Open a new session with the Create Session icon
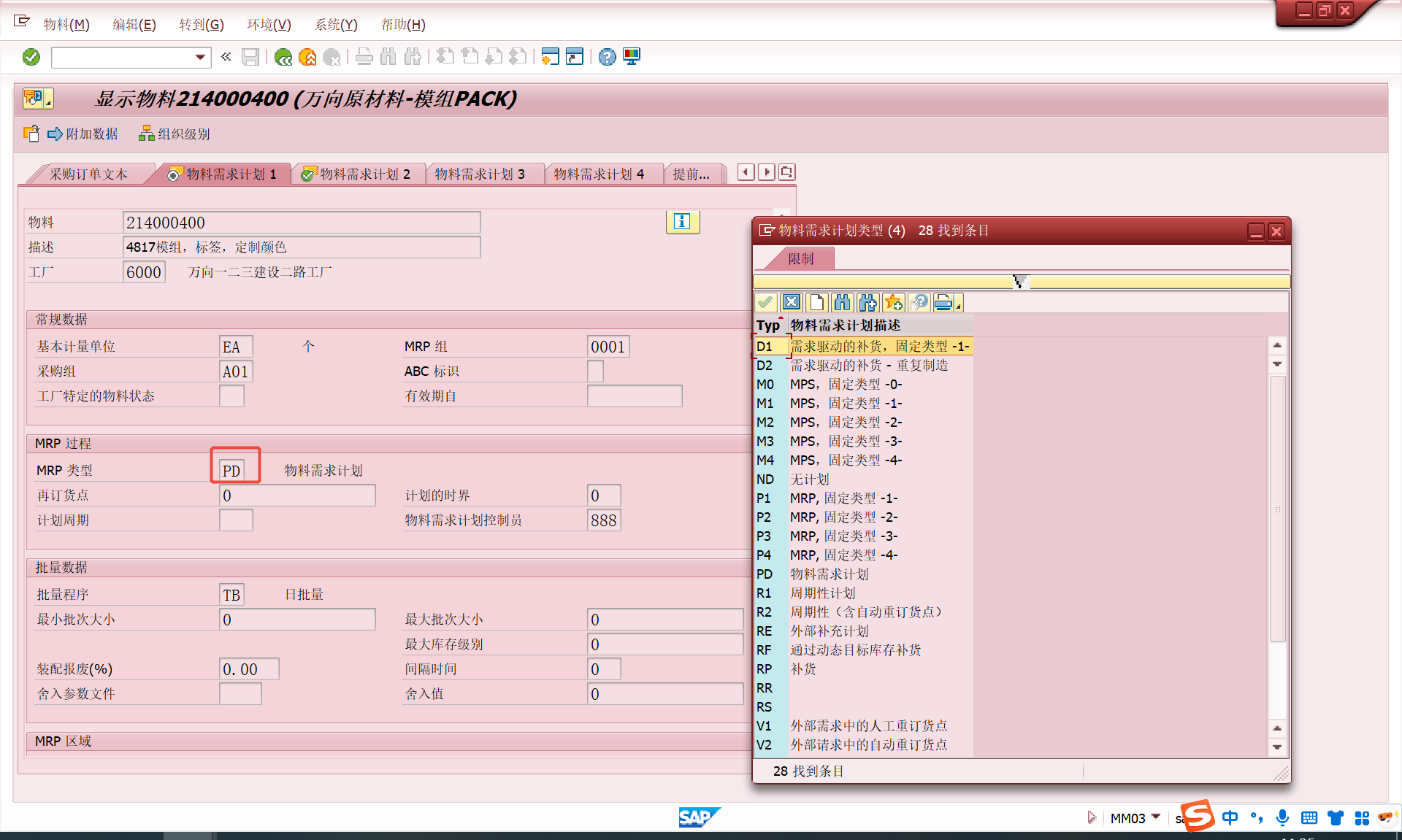 tap(550, 56)
